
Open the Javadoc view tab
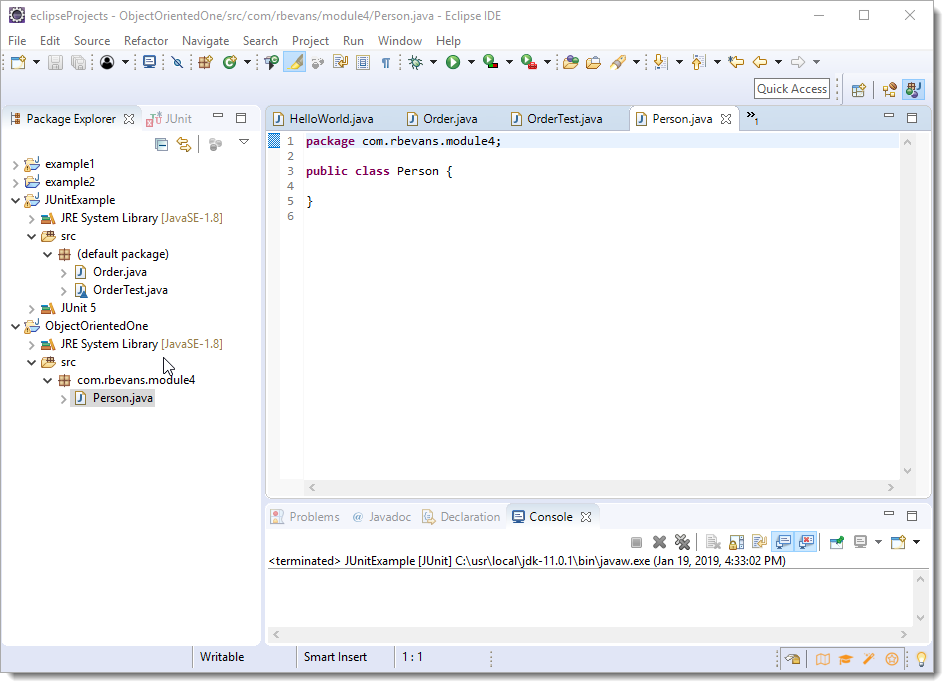382,517
